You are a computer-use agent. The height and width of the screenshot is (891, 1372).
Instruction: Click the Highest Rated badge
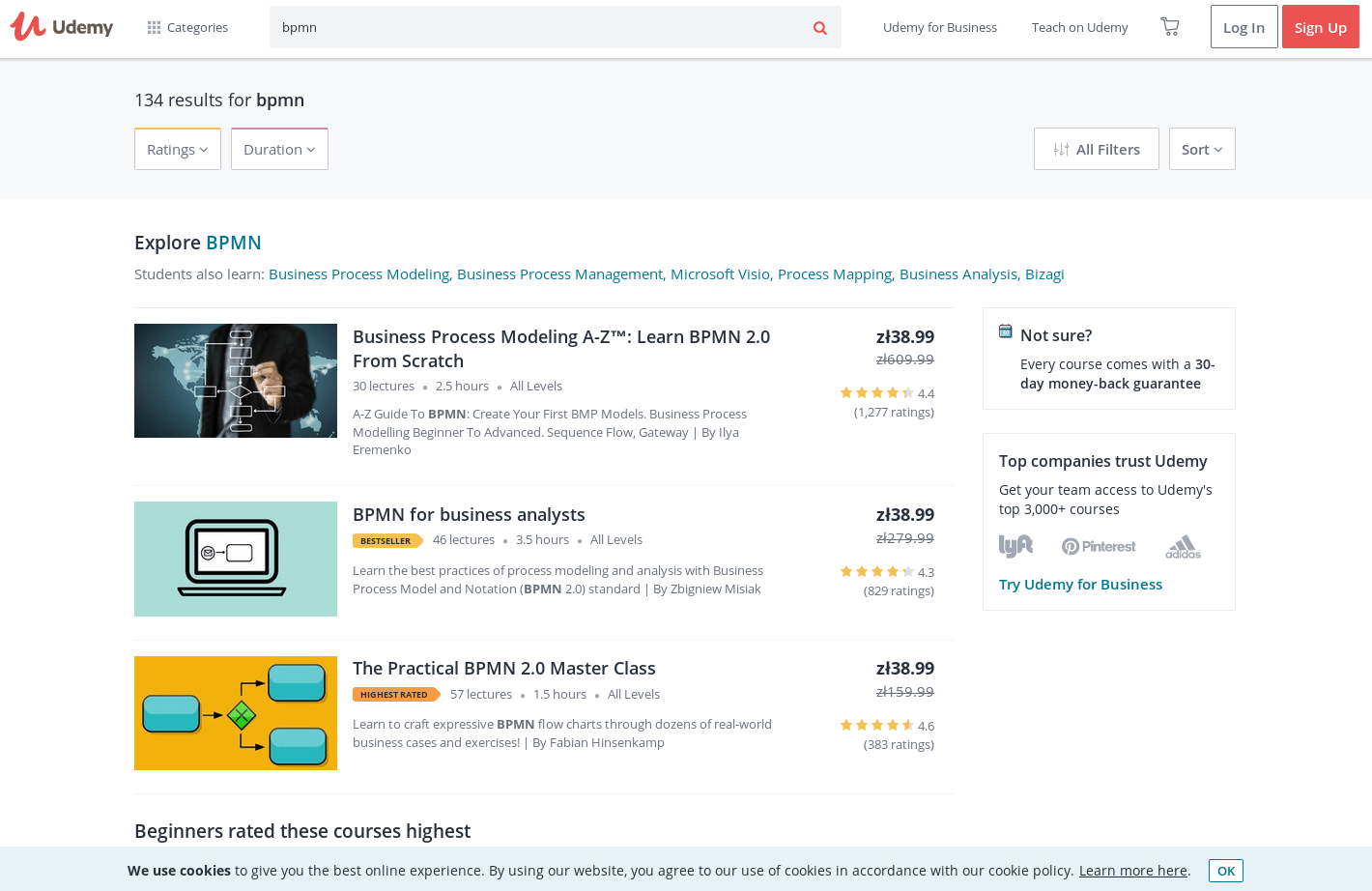coord(396,695)
